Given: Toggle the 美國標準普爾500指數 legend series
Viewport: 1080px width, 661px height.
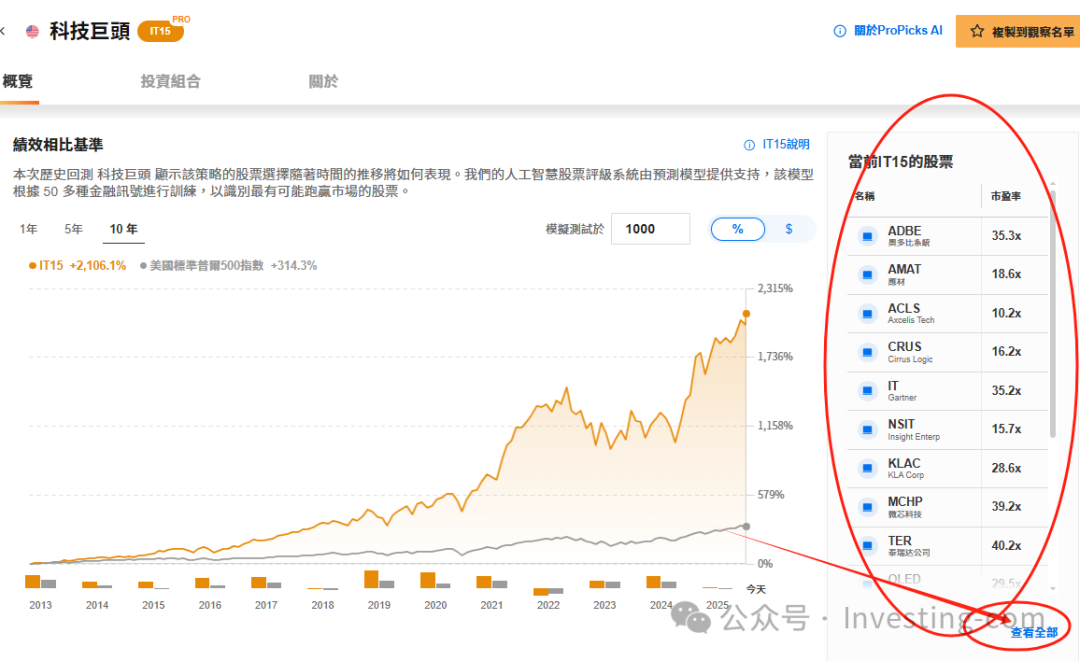Looking at the screenshot, I should point(228,266).
